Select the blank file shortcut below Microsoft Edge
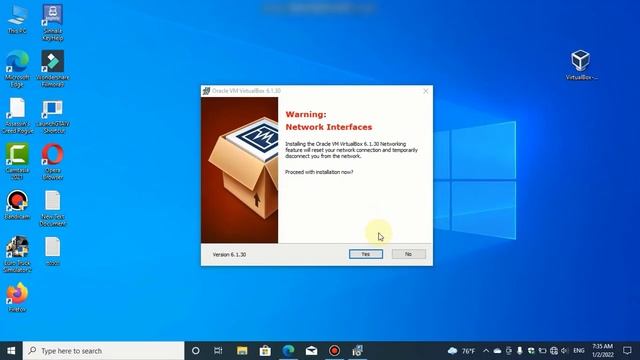This screenshot has height=360, width=640. coord(17,116)
